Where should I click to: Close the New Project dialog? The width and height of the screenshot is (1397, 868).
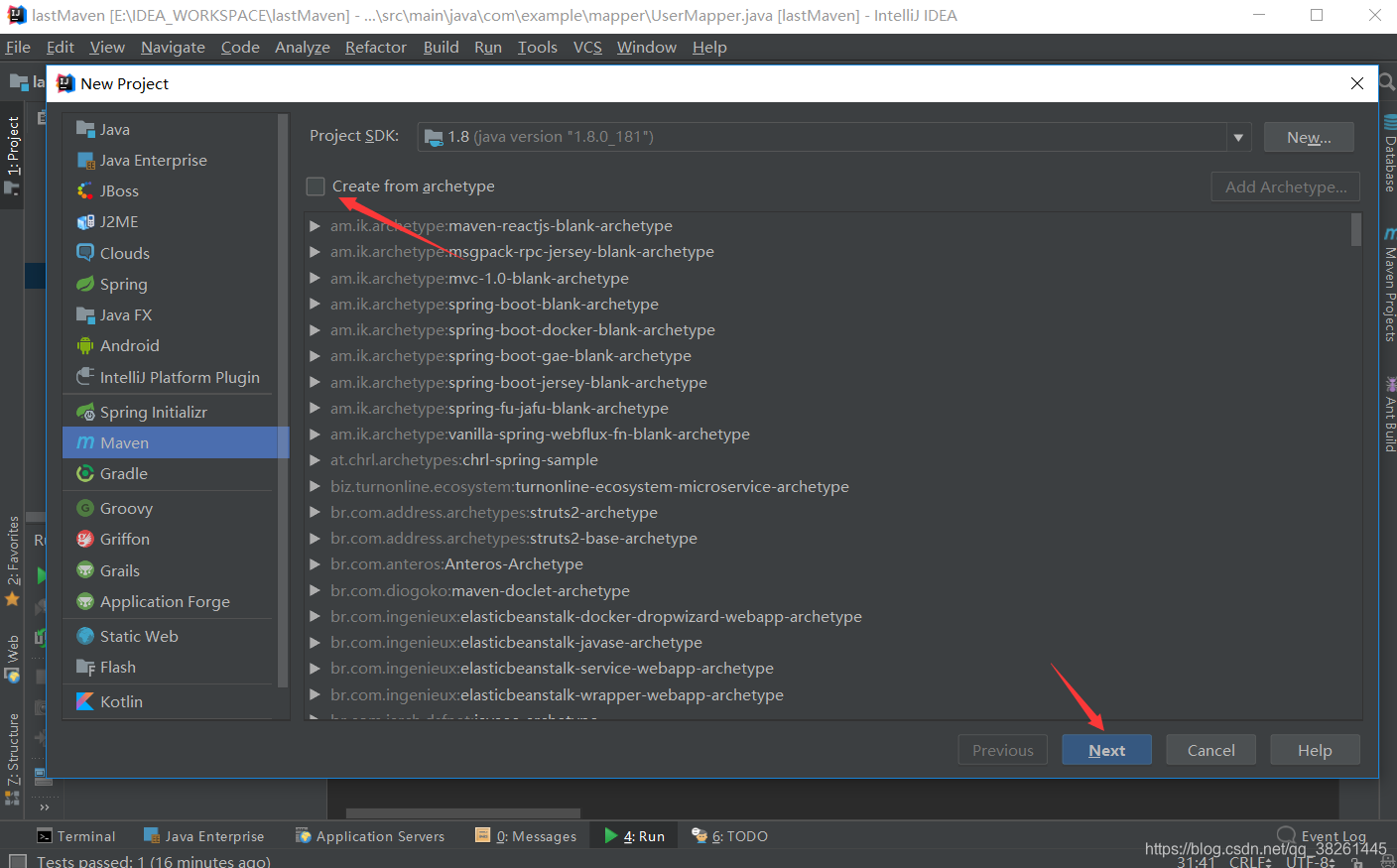coord(1357,83)
